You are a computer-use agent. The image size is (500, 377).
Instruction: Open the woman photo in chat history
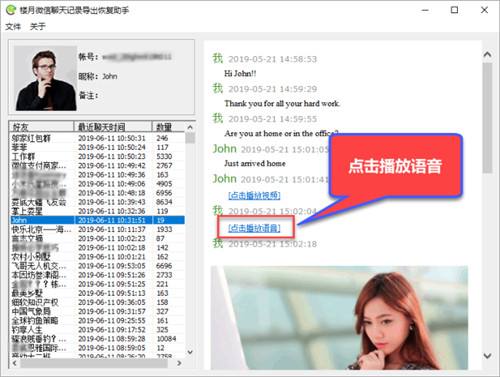pyautogui.click(x=339, y=318)
